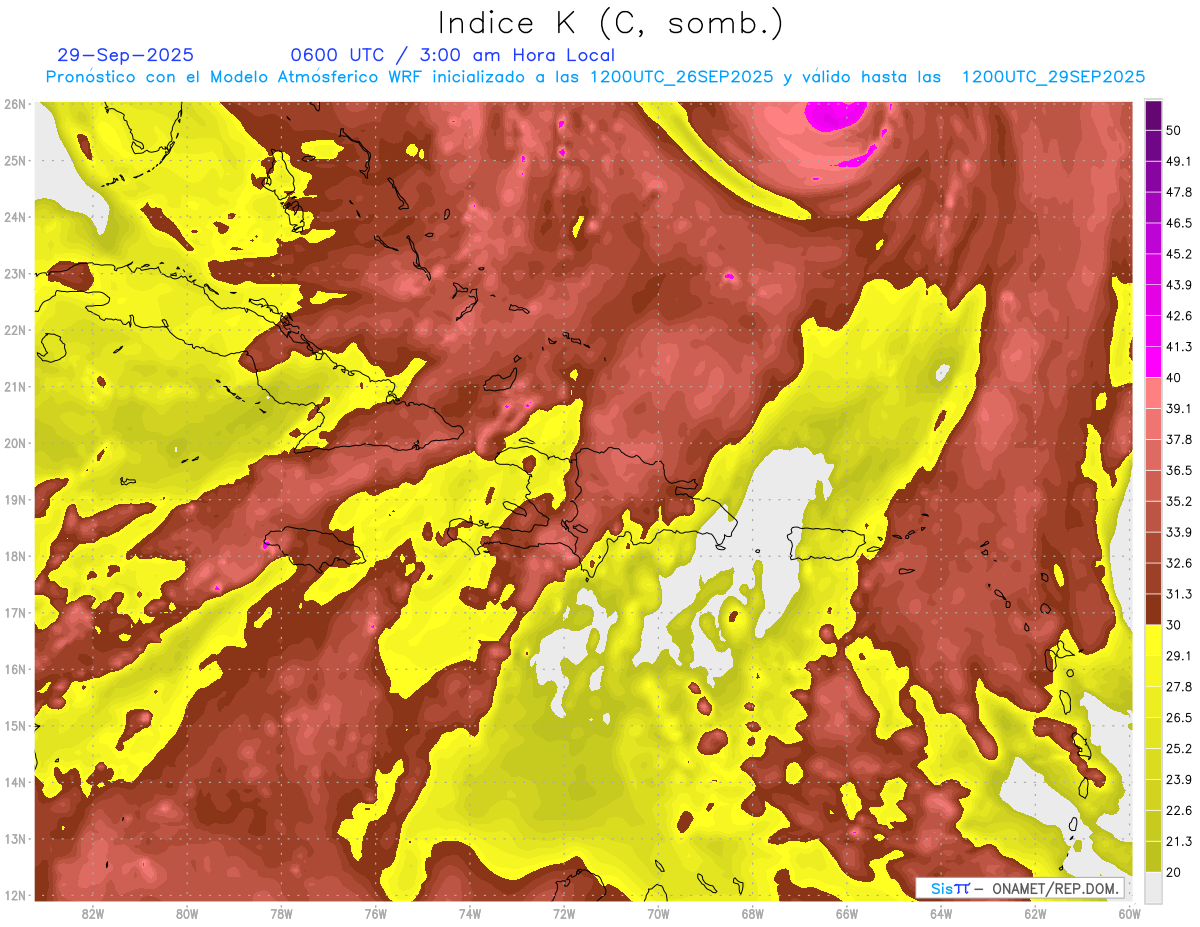The image size is (1200, 927).
Task: Click the '70W' longitude label
Action: pyautogui.click(x=658, y=914)
